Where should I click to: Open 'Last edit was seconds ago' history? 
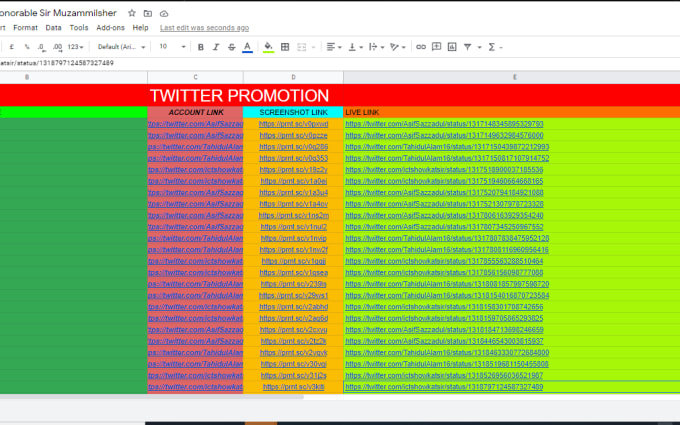204,28
